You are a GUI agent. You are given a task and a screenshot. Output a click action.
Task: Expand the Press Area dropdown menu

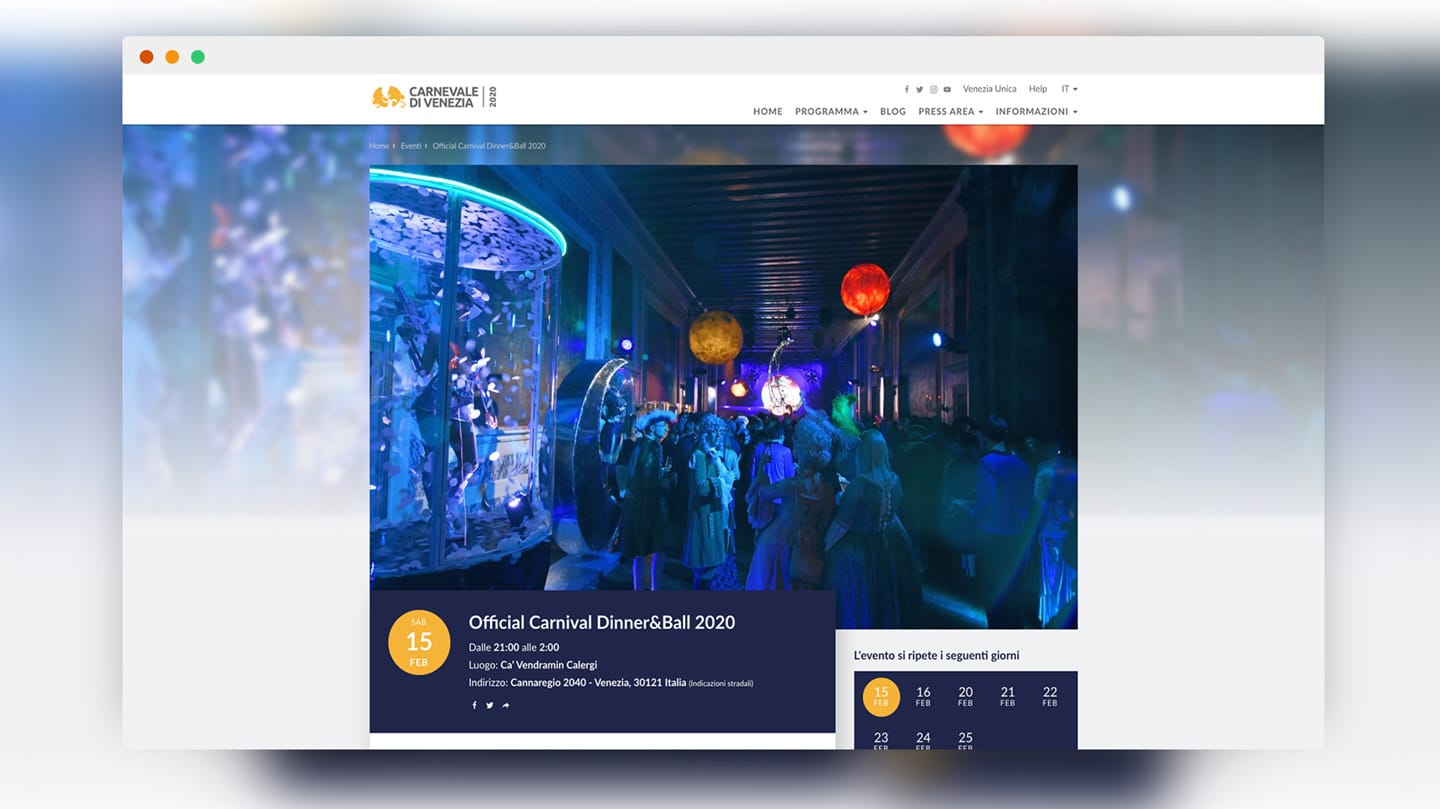950,112
